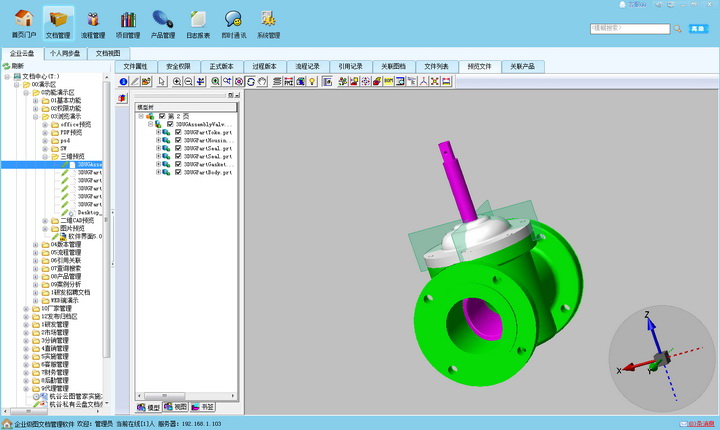
Task: Switch to the 个人网步盘 tab
Action: click(x=64, y=53)
